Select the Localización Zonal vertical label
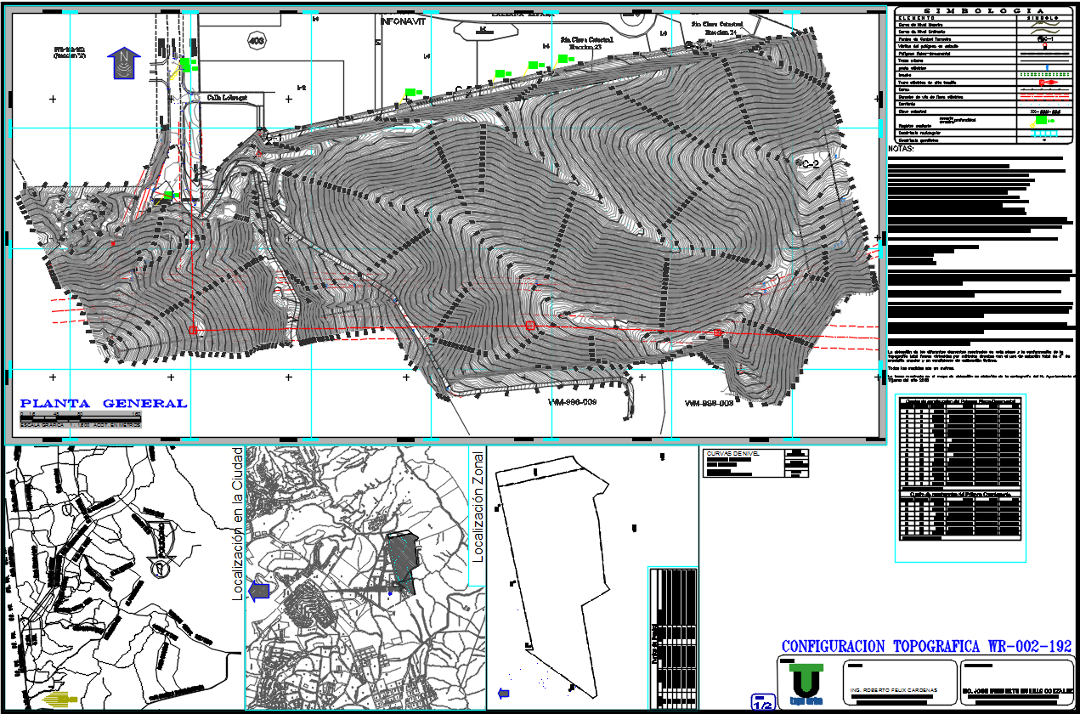 tap(478, 505)
